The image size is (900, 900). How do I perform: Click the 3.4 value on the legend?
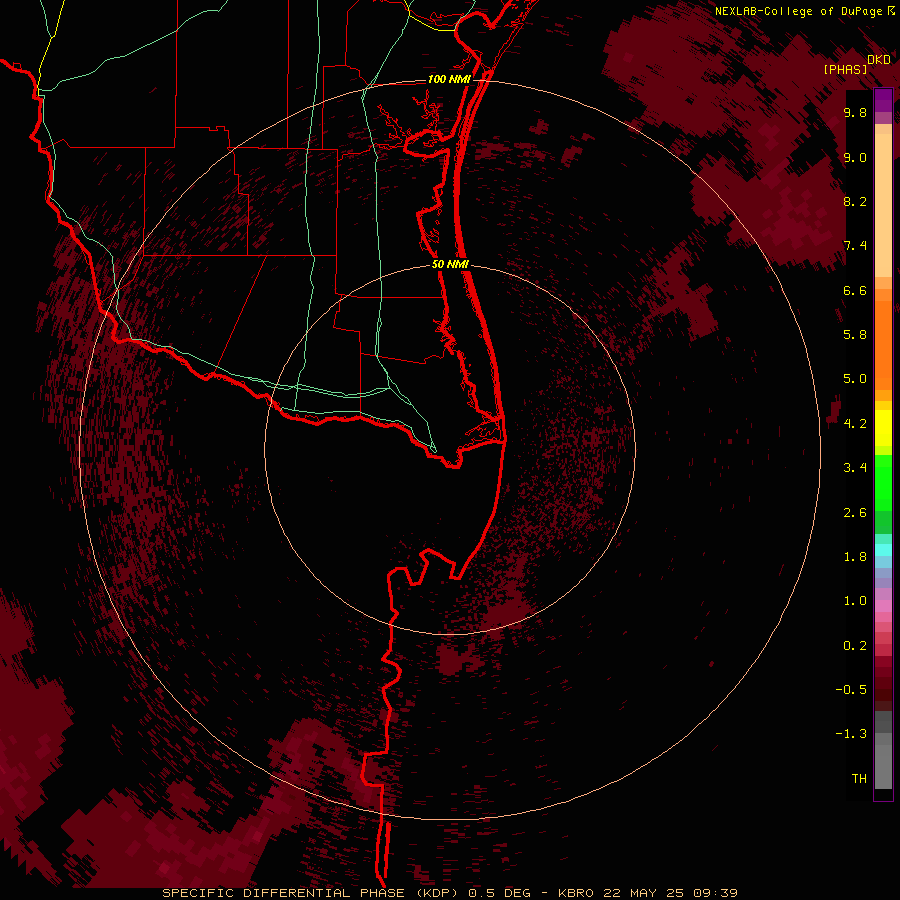tap(855, 468)
